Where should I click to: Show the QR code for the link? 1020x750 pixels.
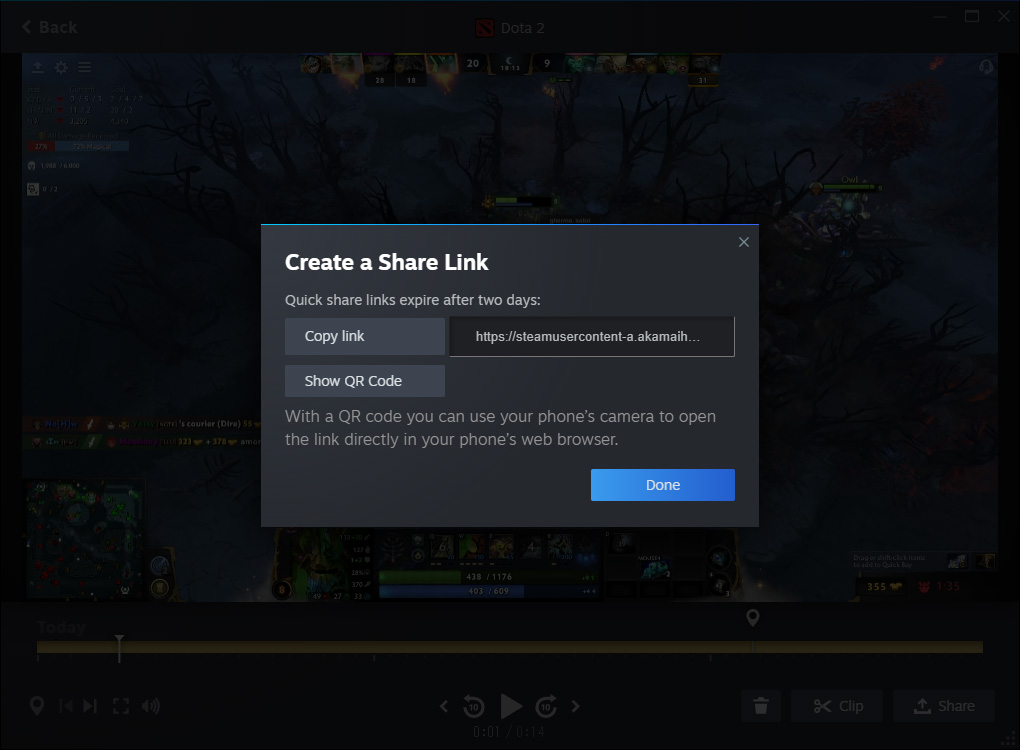pyautogui.click(x=365, y=381)
